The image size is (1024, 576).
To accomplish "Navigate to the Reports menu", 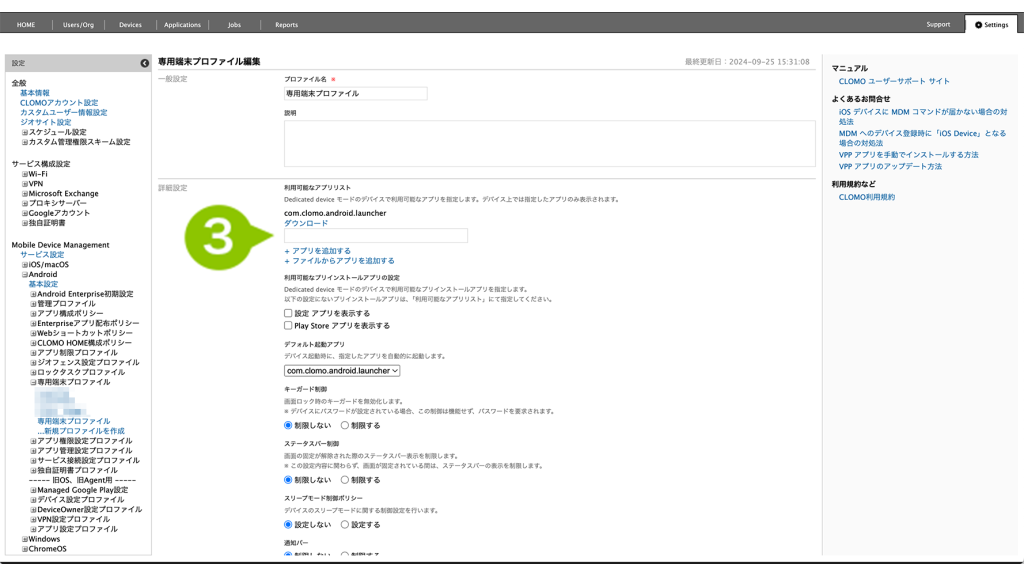I will pyautogui.click(x=286, y=25).
